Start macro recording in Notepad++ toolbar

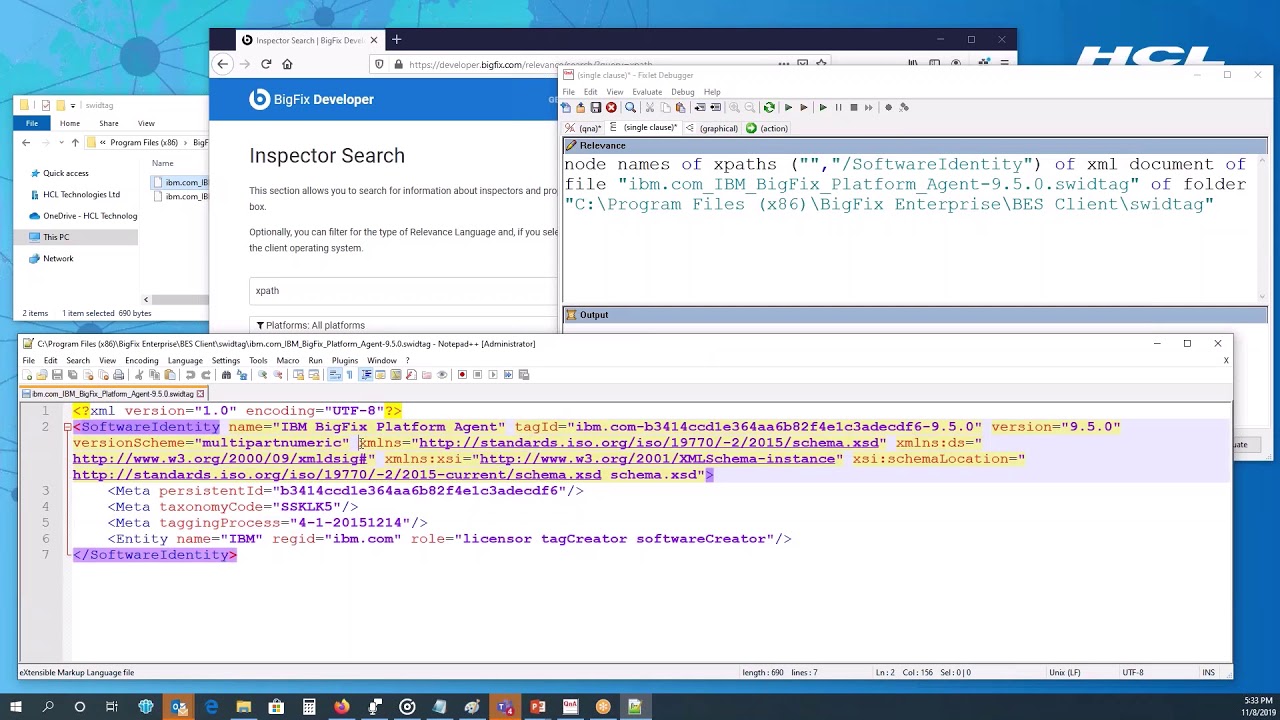coord(462,375)
